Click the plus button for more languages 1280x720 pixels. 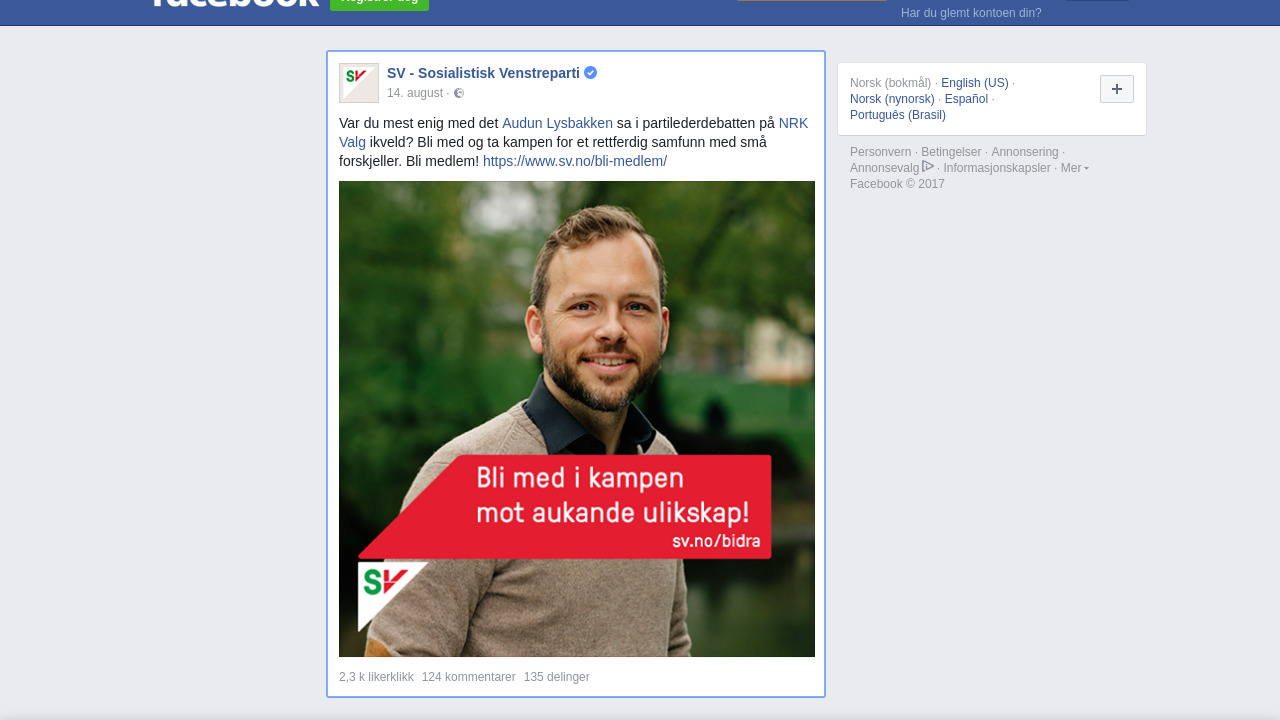tap(1117, 89)
